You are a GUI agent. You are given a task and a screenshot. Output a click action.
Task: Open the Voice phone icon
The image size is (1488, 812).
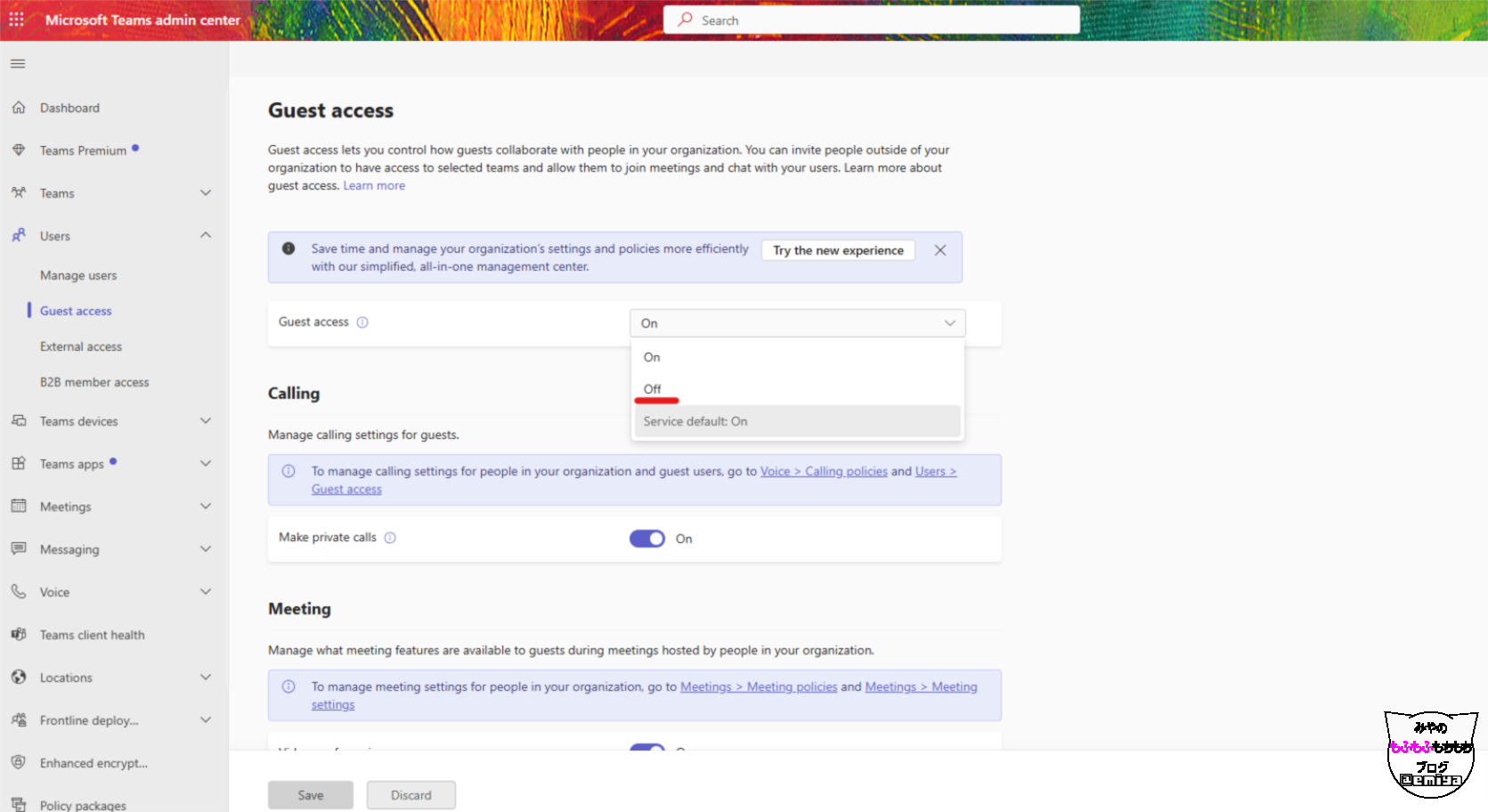19,592
